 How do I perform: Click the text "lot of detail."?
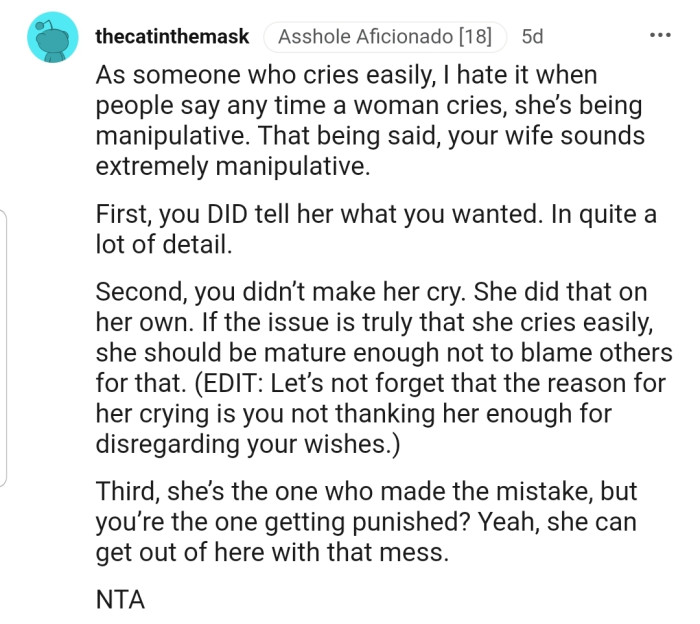tap(167, 244)
